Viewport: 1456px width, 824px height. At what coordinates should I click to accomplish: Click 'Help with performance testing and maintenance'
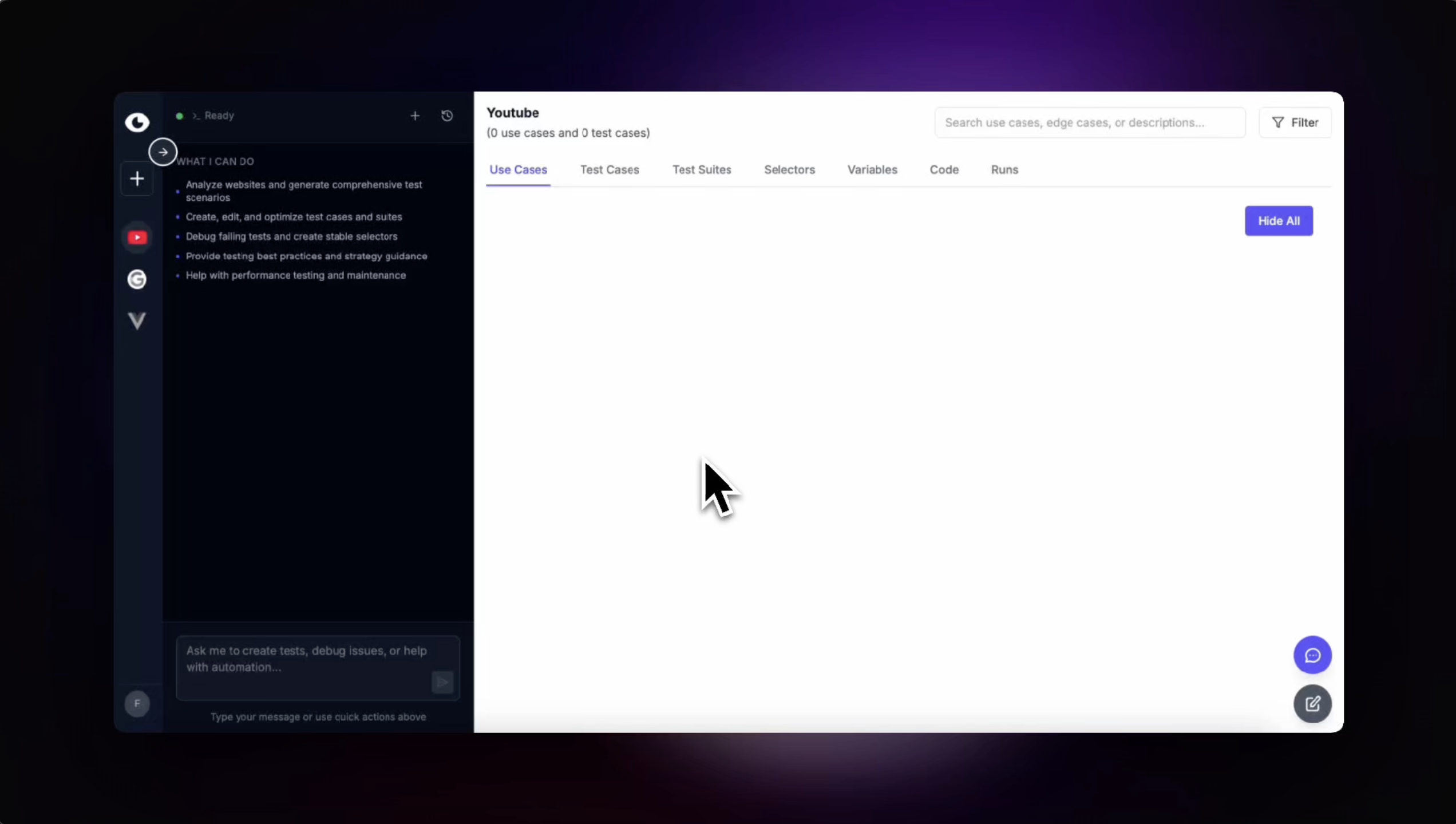tap(295, 275)
